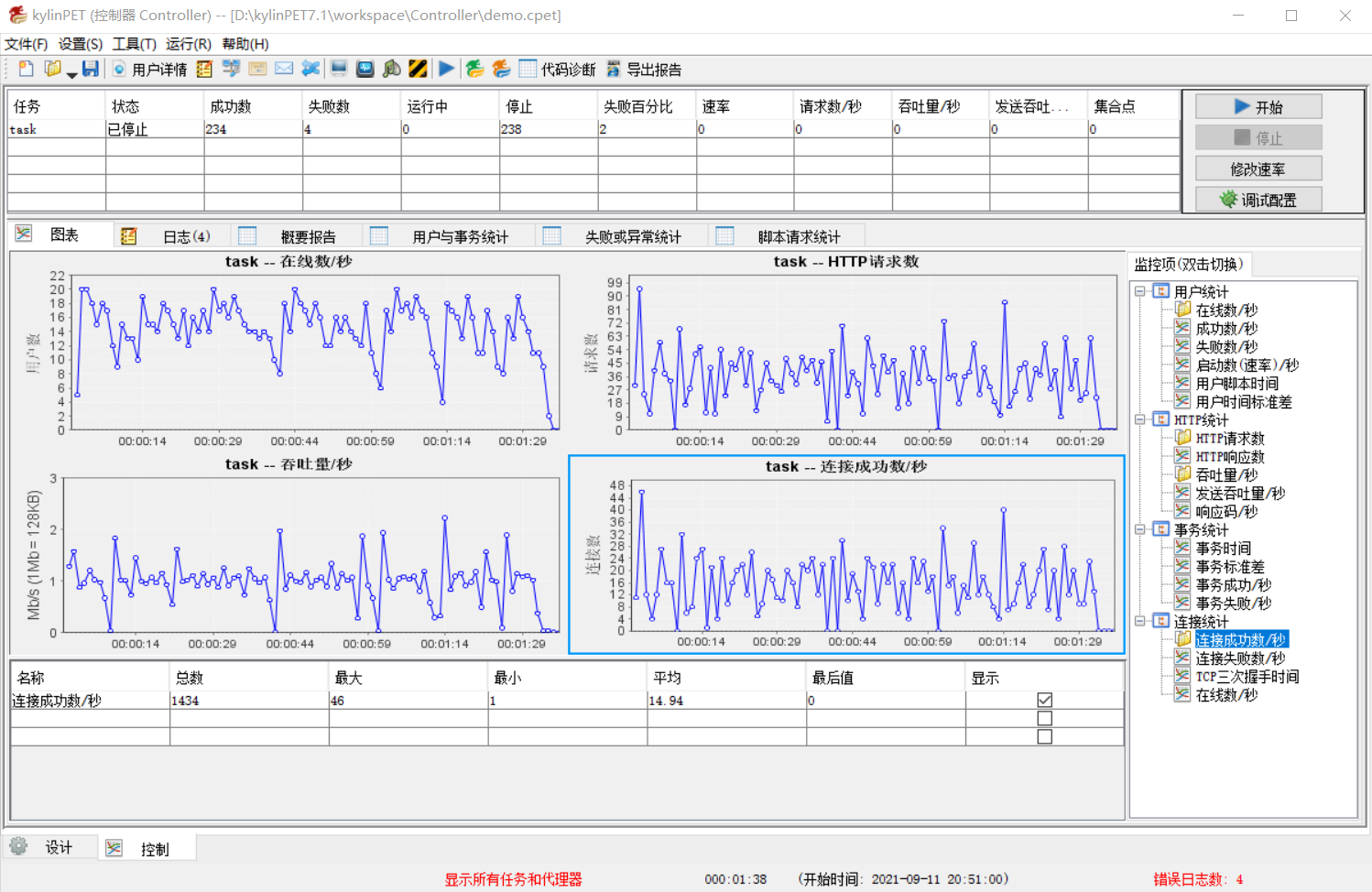The image size is (1372, 892).
Task: Select 失败数/秒 in monitor tree
Action: [1226, 346]
